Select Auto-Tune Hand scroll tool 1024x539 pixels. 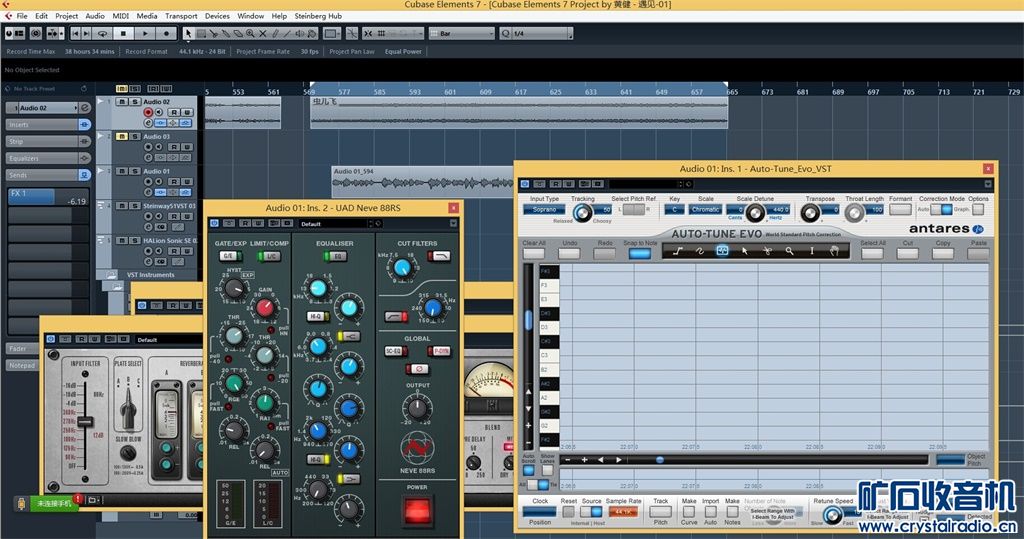(834, 251)
